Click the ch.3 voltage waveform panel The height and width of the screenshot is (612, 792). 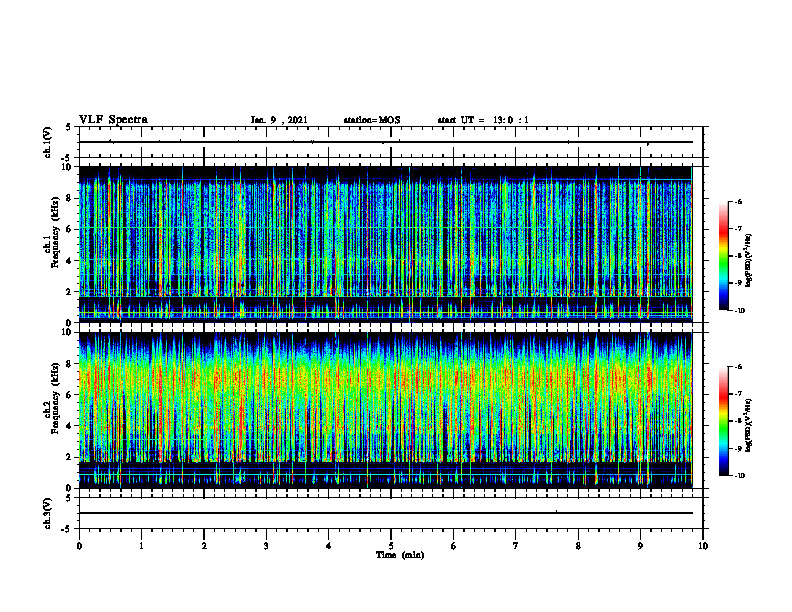click(x=391, y=513)
